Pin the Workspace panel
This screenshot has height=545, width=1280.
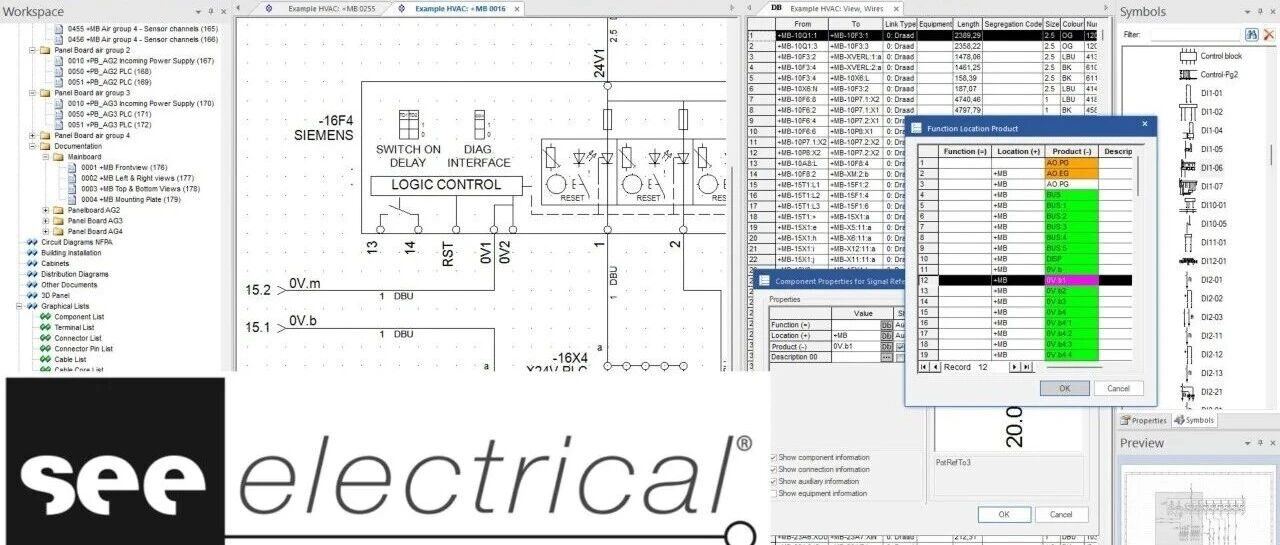pyautogui.click(x=211, y=11)
